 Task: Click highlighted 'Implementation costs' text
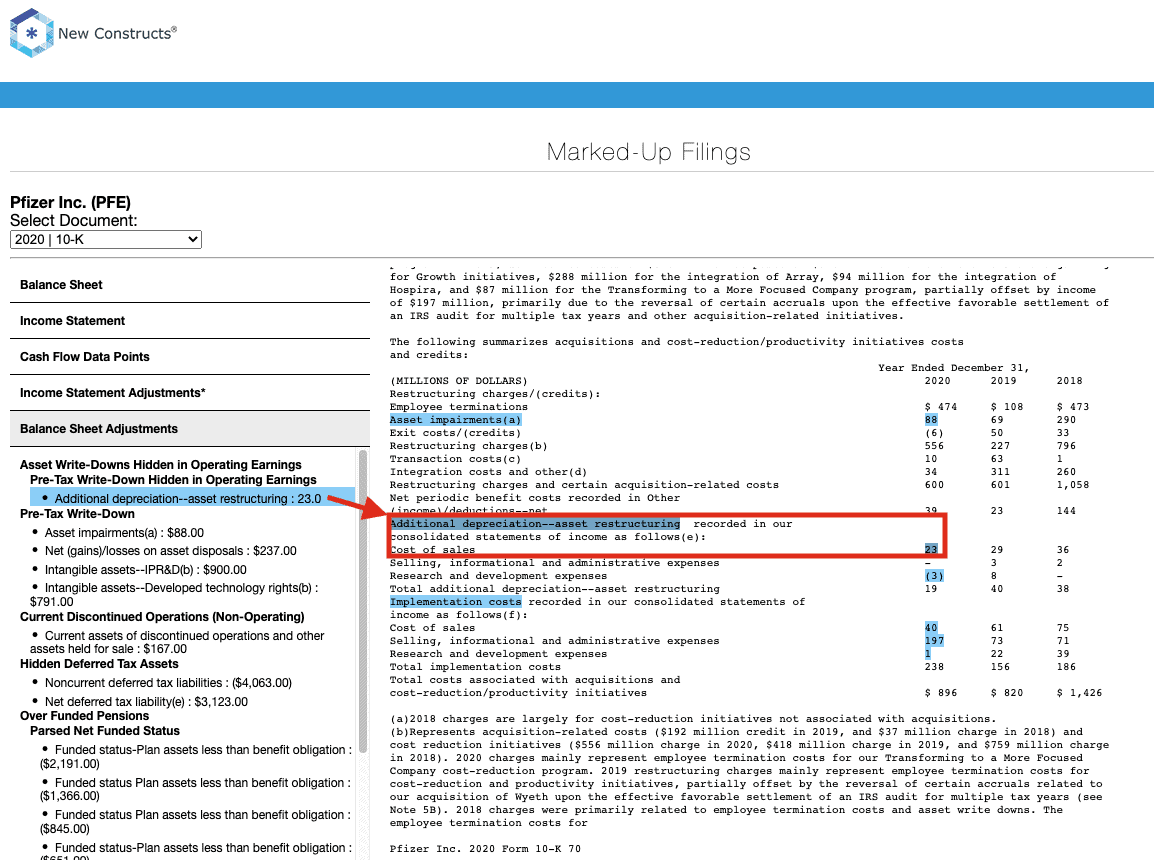456,602
